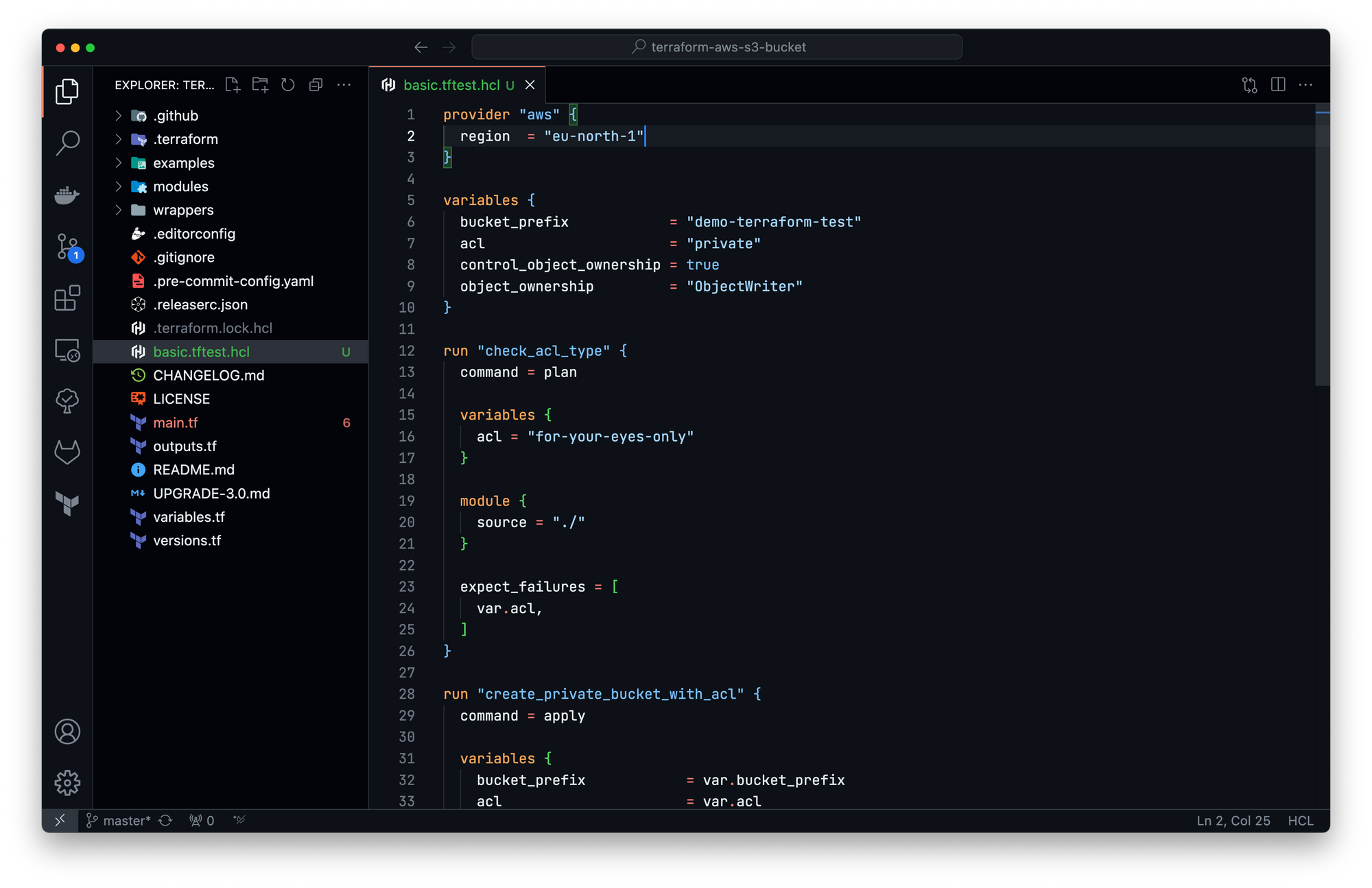Open main.tf from the file tree
Image resolution: width=1372 pixels, height=888 pixels.
(x=176, y=423)
